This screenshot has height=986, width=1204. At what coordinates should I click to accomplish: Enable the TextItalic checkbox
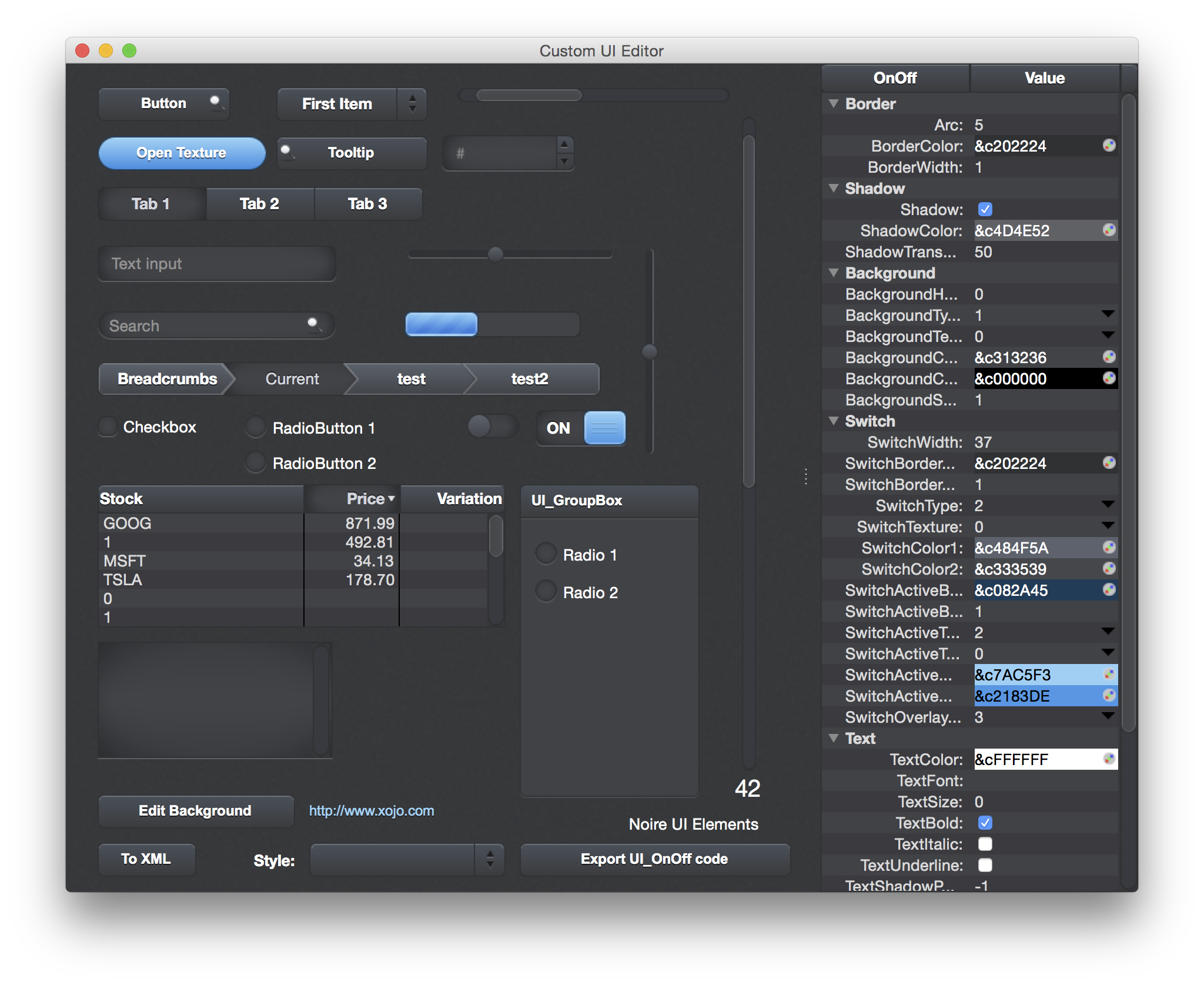(985, 844)
